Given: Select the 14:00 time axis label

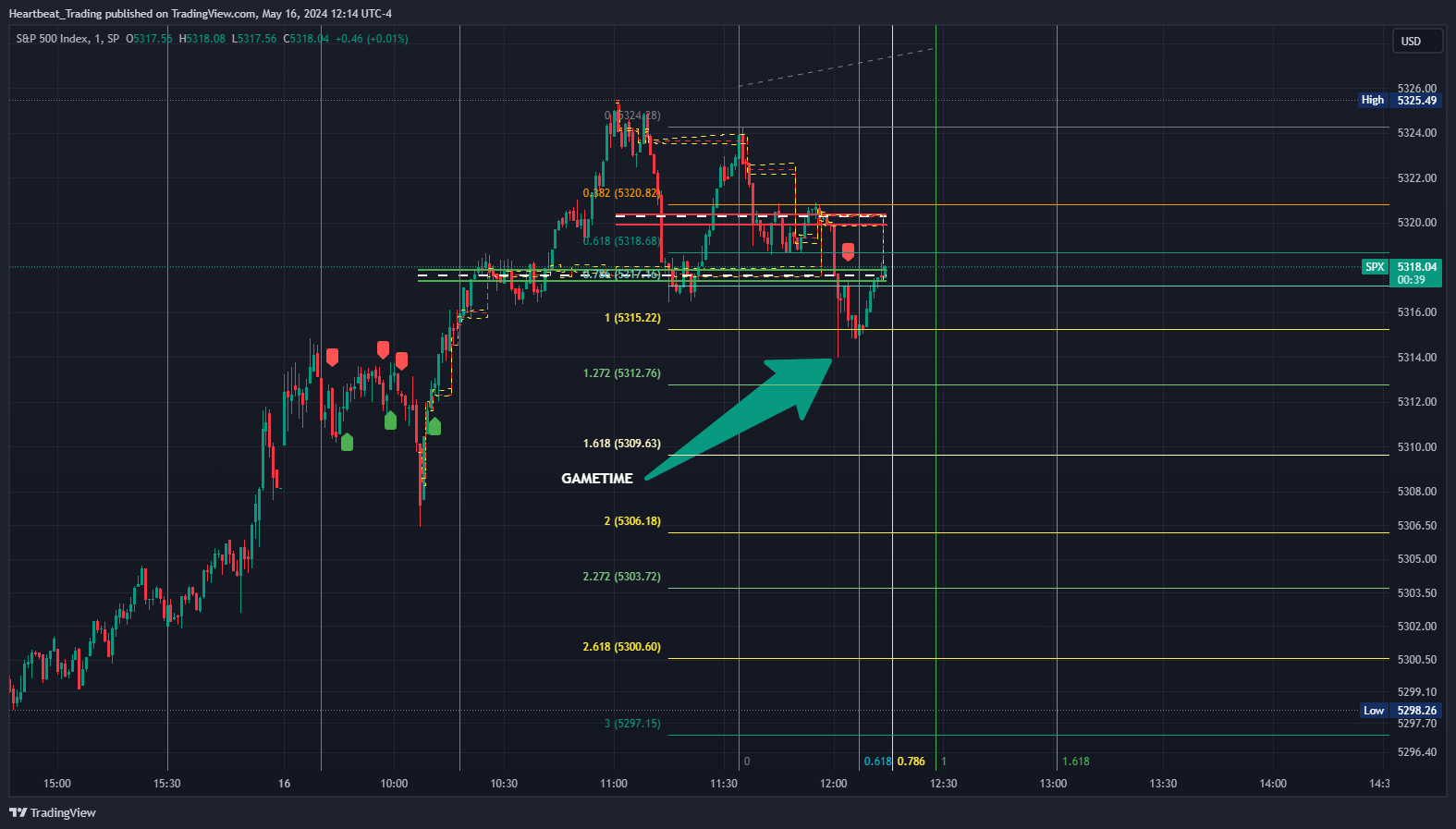Looking at the screenshot, I should 1273,784.
